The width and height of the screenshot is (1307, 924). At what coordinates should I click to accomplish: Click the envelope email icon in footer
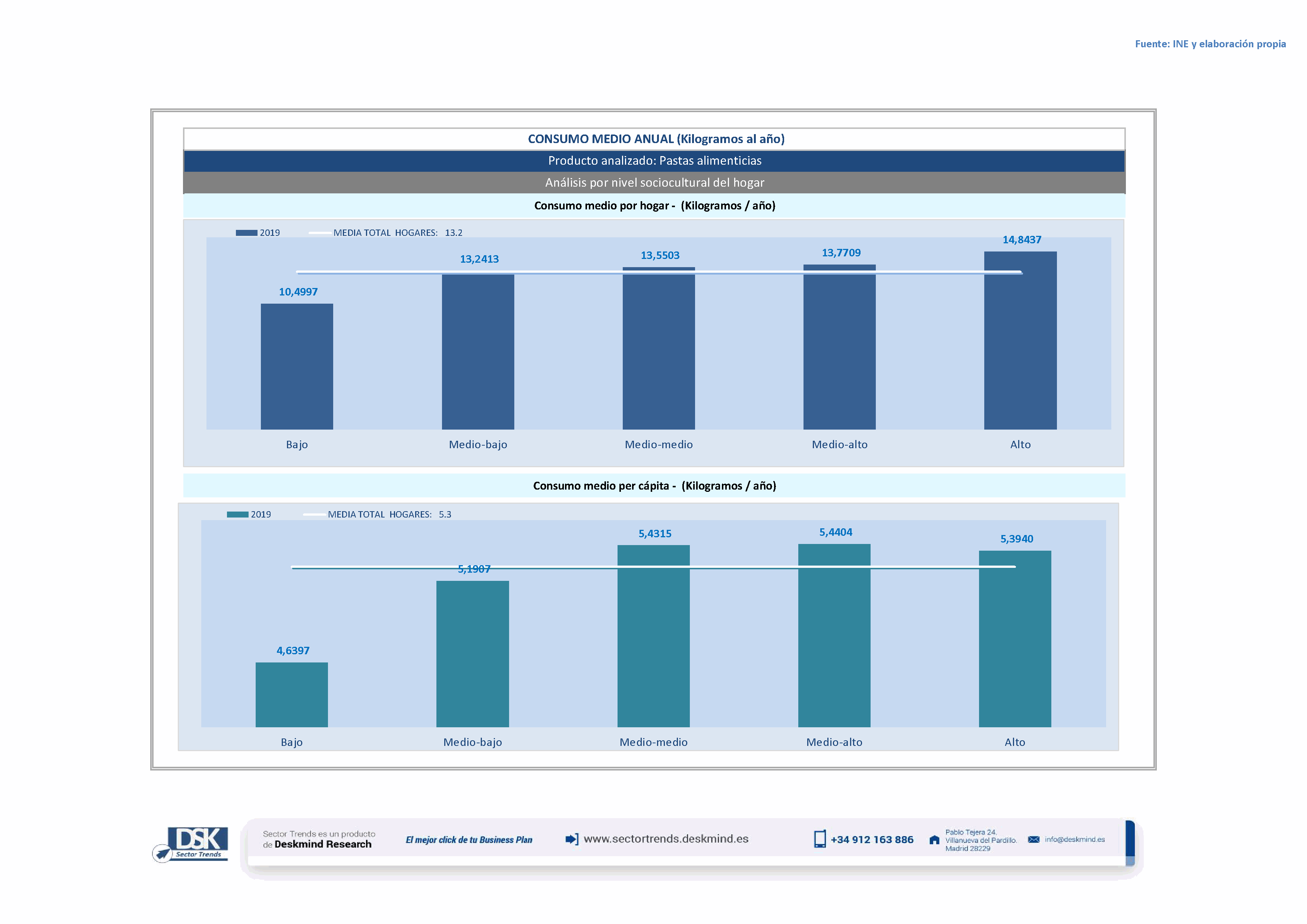pyautogui.click(x=1034, y=839)
